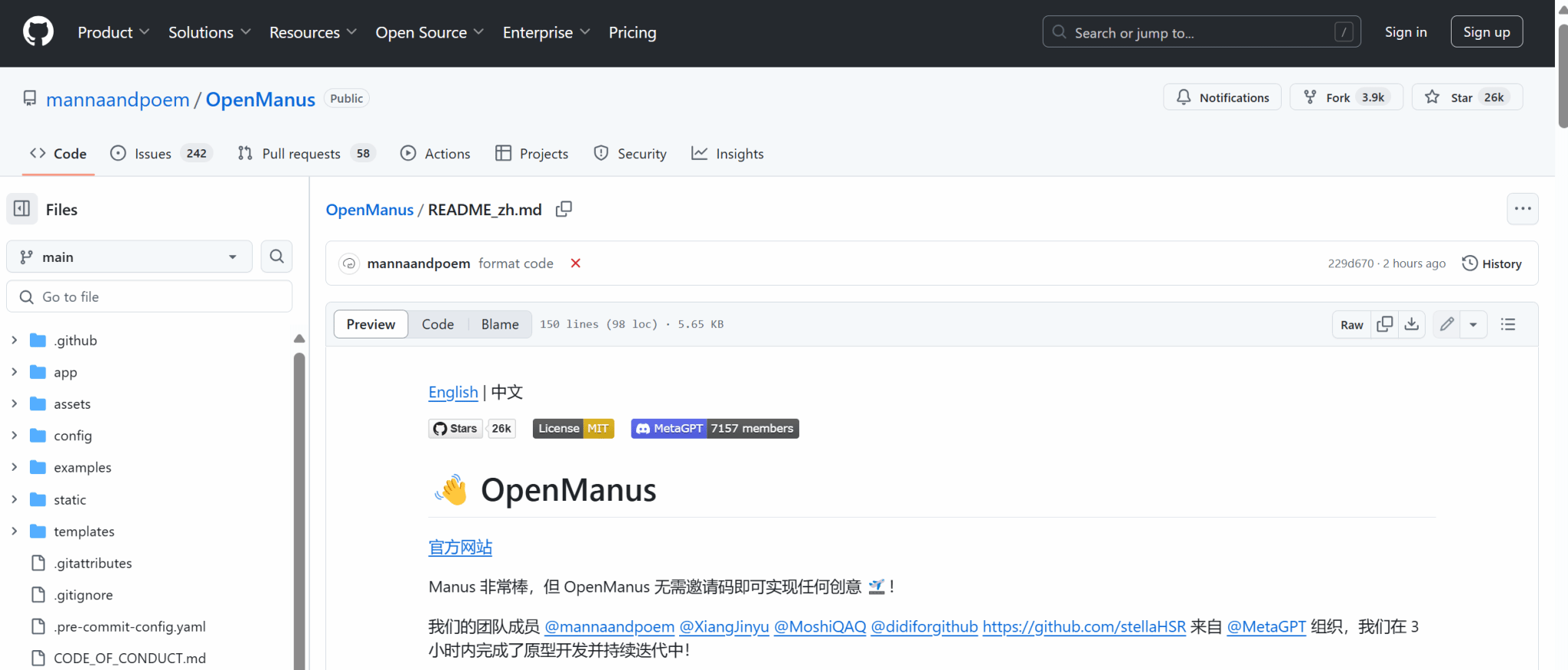Open the English README link
Viewport: 1568px width, 670px height.
pyautogui.click(x=452, y=393)
